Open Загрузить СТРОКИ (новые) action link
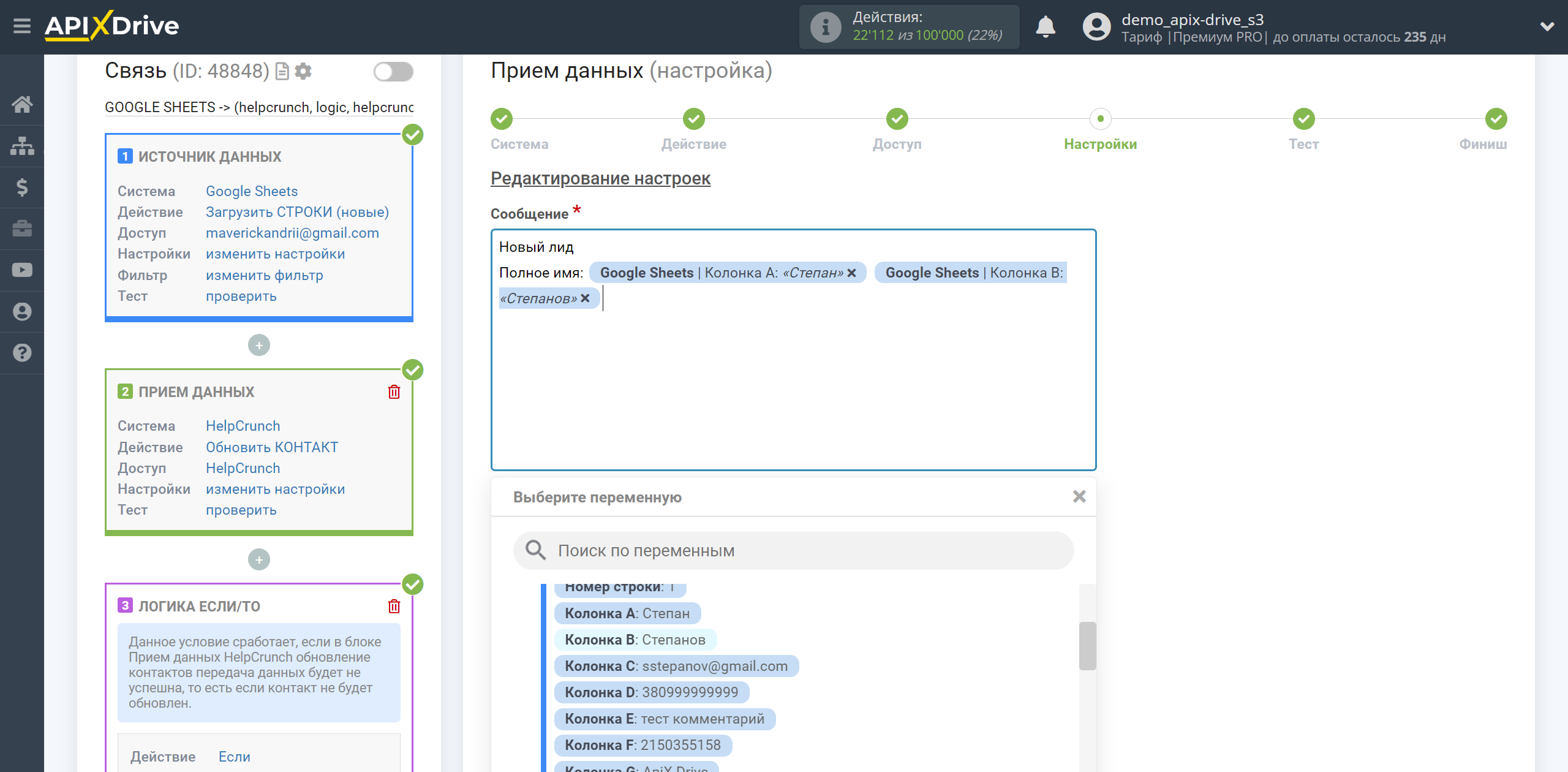Screen dimensions: 1568x772 297,212
